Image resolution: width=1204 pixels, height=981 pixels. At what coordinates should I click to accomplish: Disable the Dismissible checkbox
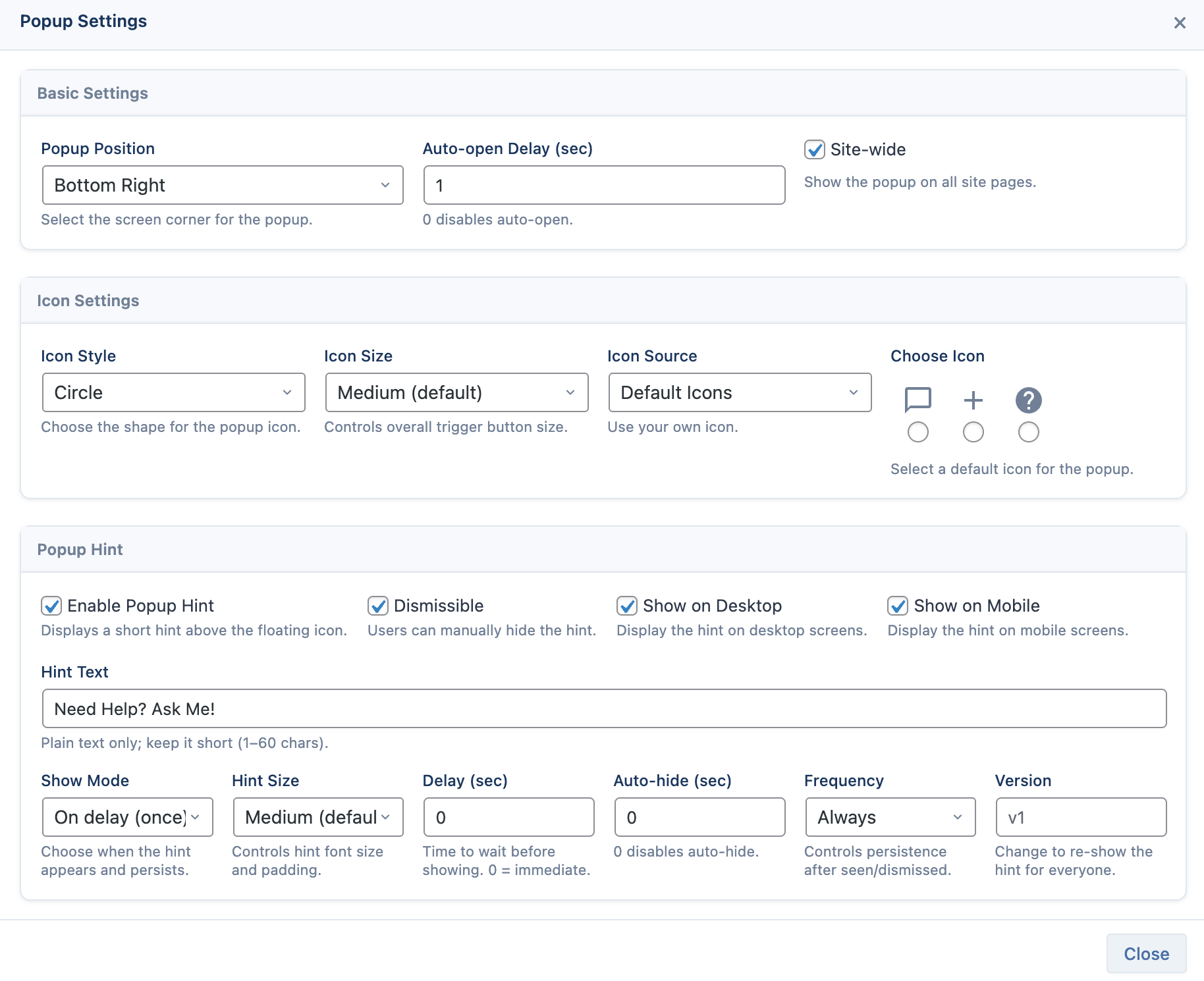[378, 606]
